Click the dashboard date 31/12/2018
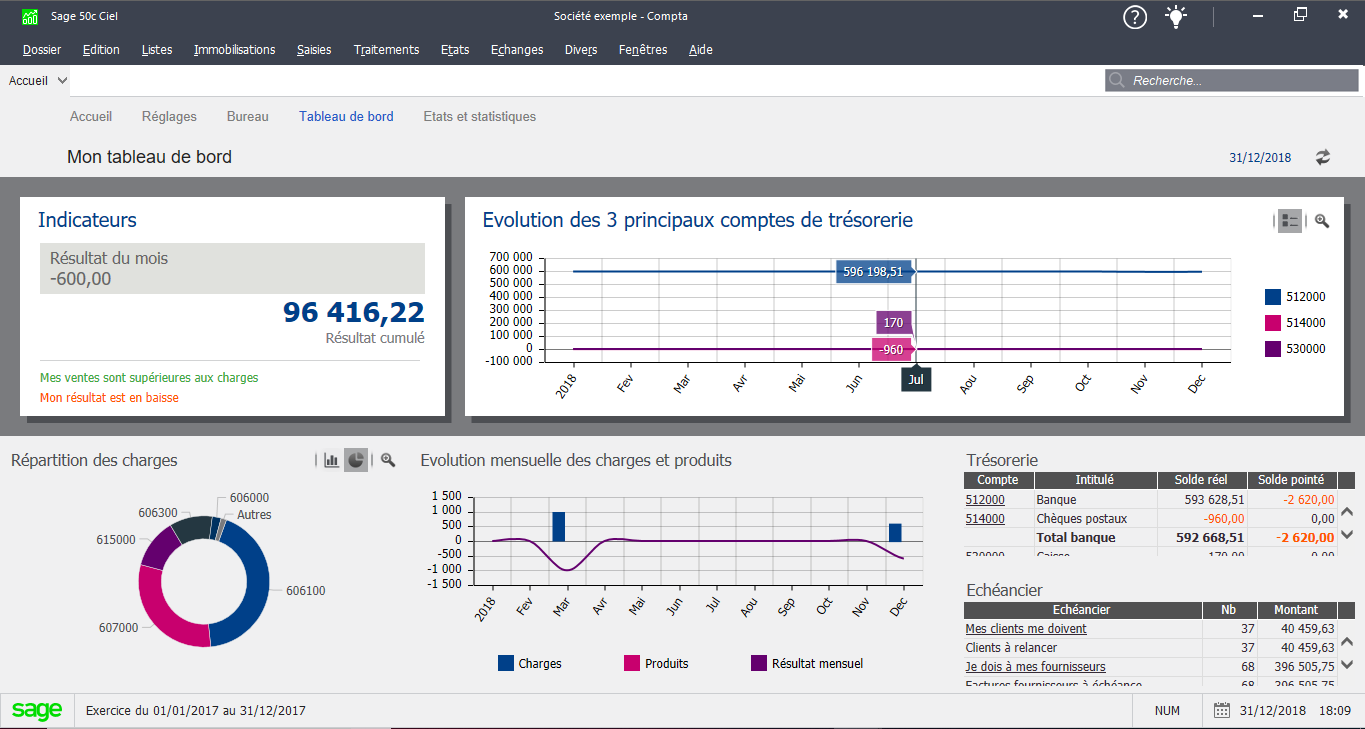The height and width of the screenshot is (729, 1365). 1260,158
